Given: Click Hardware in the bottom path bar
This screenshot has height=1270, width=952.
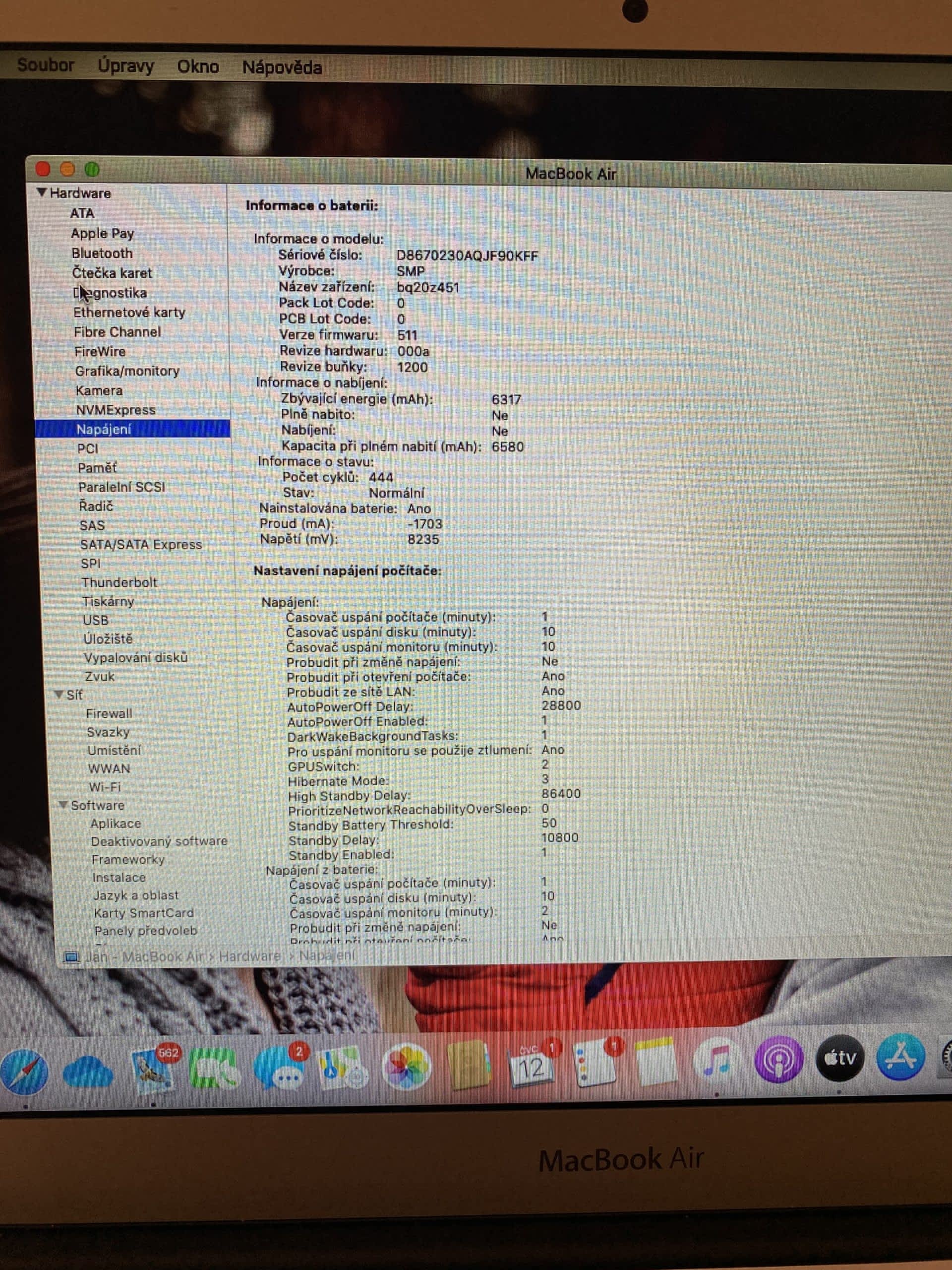Looking at the screenshot, I should pos(249,956).
